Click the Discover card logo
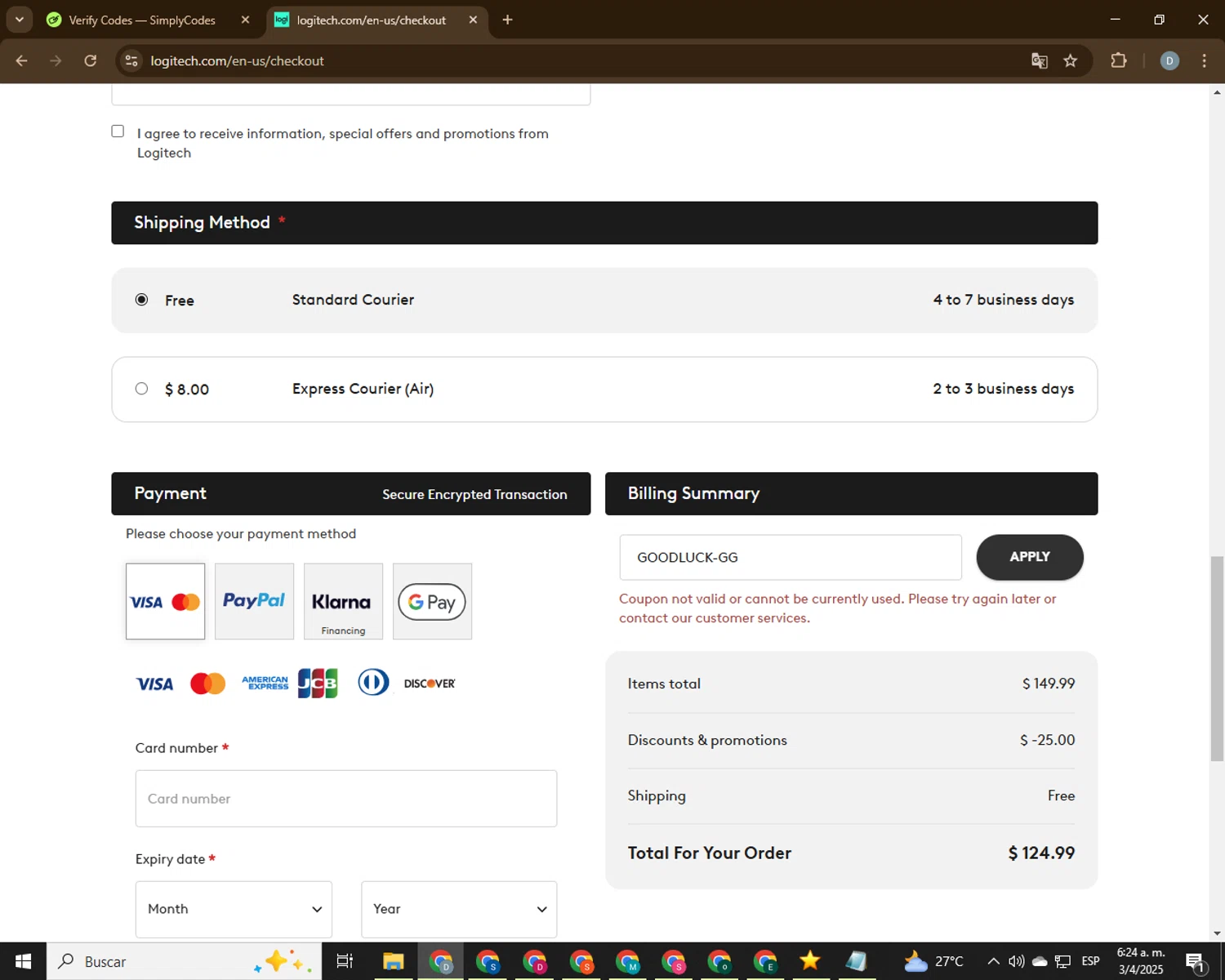1225x980 pixels. (x=430, y=684)
